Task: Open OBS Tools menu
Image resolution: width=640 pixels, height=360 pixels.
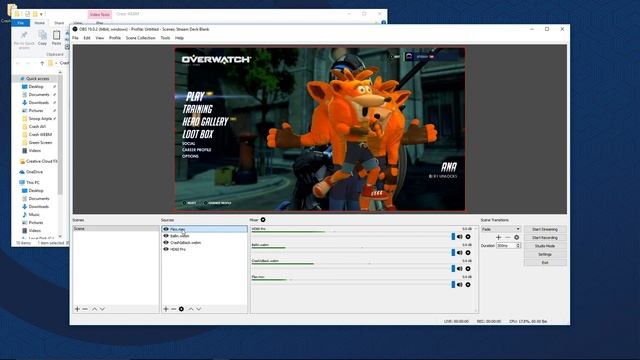Action: (165, 38)
